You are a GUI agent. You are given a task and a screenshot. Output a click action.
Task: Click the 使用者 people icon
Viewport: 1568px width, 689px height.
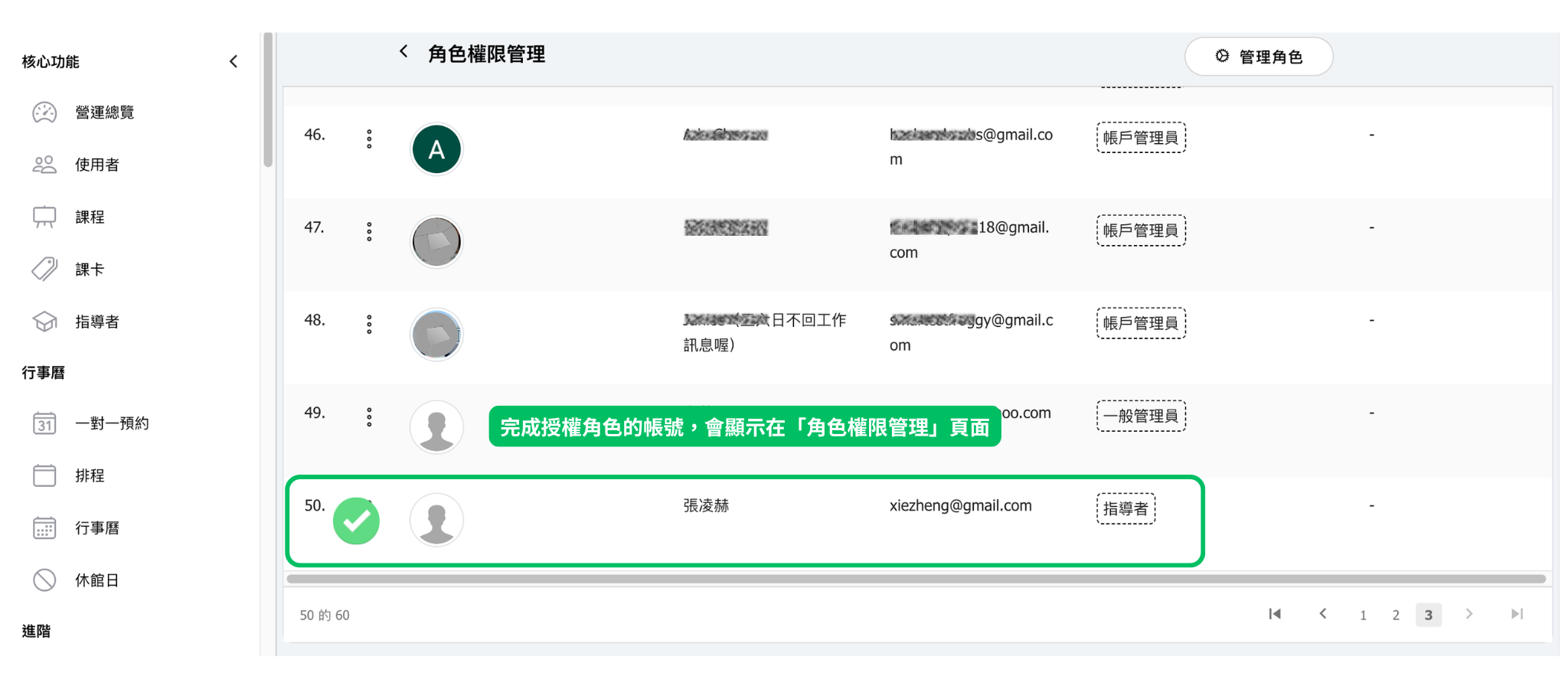pyautogui.click(x=44, y=165)
